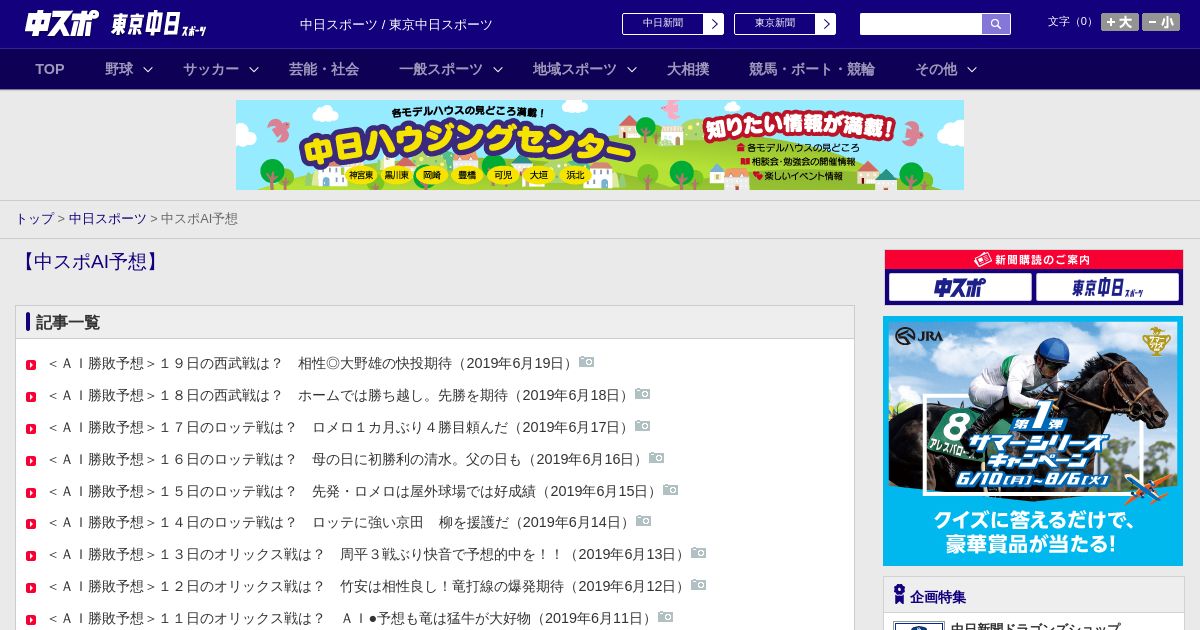Open the June 11 オリックス戦 AI prediction article
The image size is (1200, 630).
pyautogui.click(x=352, y=618)
